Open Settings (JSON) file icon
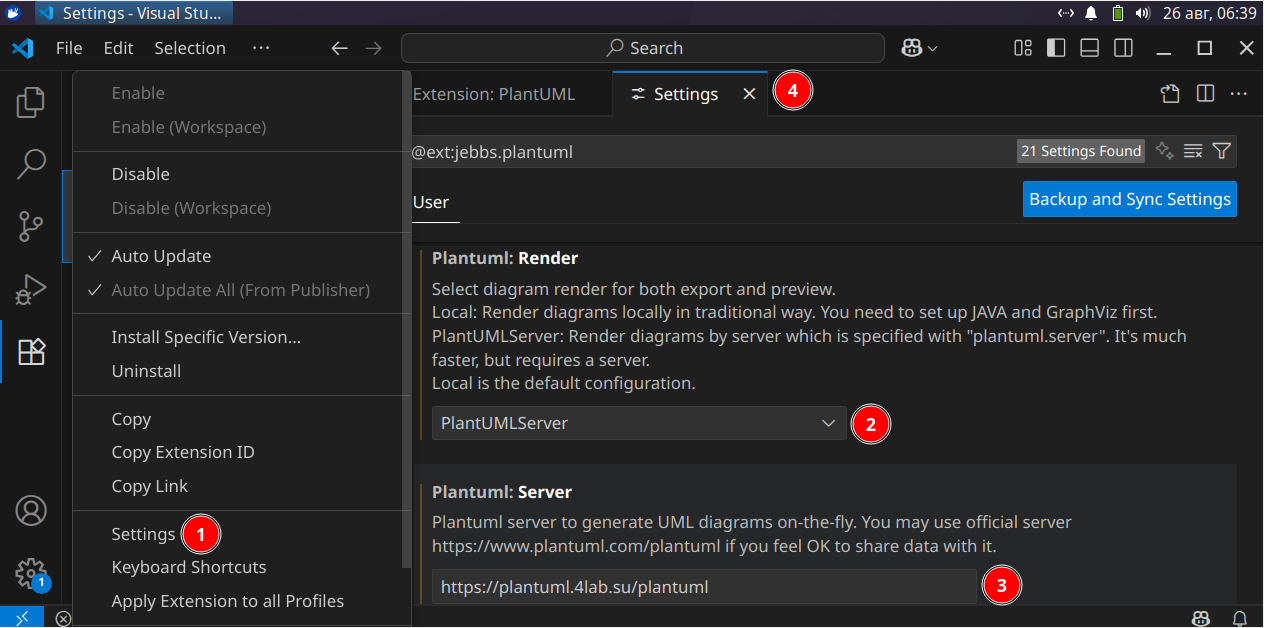The height and width of the screenshot is (628, 1264). pos(1170,94)
